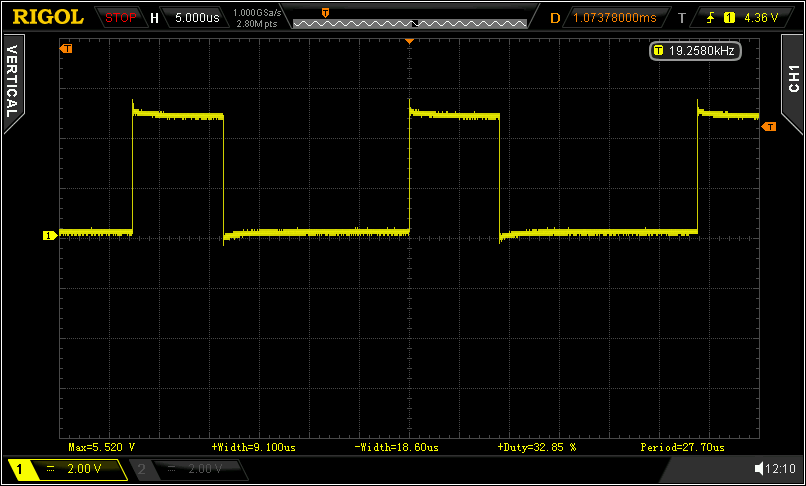Click the orange trigger level marker on right edge
Image resolution: width=806 pixels, height=486 pixels.
769,127
